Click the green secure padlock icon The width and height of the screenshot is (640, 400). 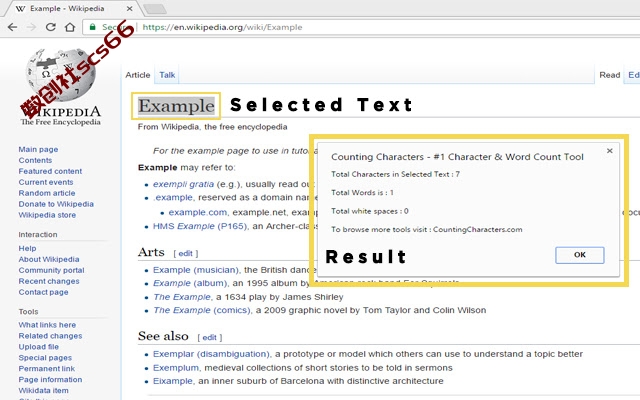tap(93, 27)
